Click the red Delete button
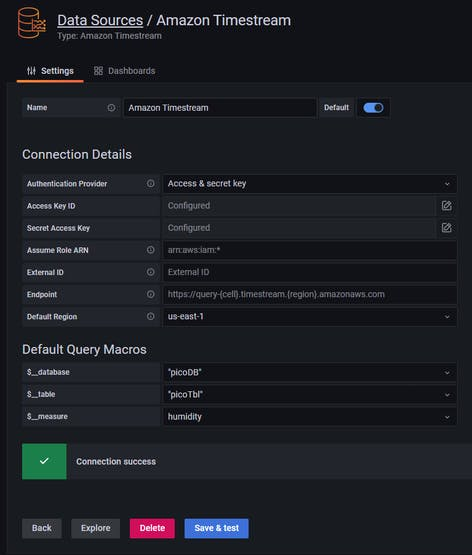The height and width of the screenshot is (555, 472). pyautogui.click(x=152, y=528)
